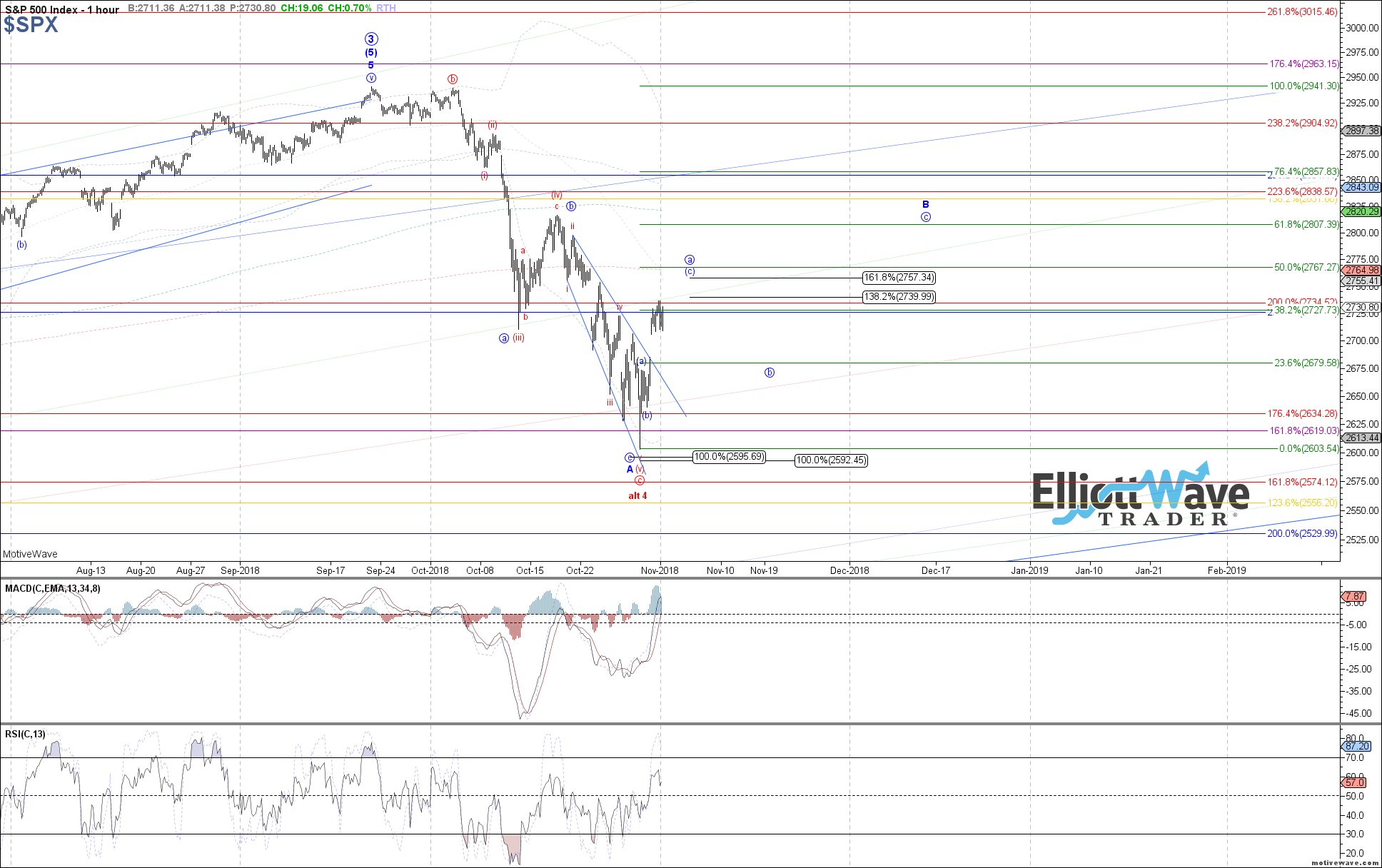Viewport: 1382px width, 868px height.
Task: Click the Nov-2018 date on time axis
Action: pos(660,570)
